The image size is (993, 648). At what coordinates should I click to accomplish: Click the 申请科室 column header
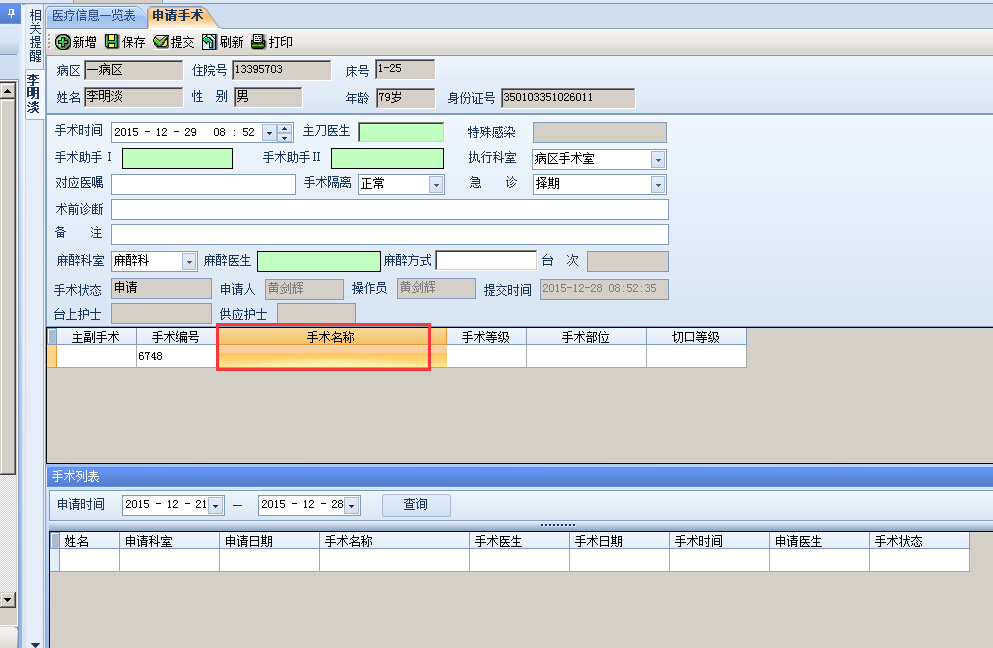169,541
